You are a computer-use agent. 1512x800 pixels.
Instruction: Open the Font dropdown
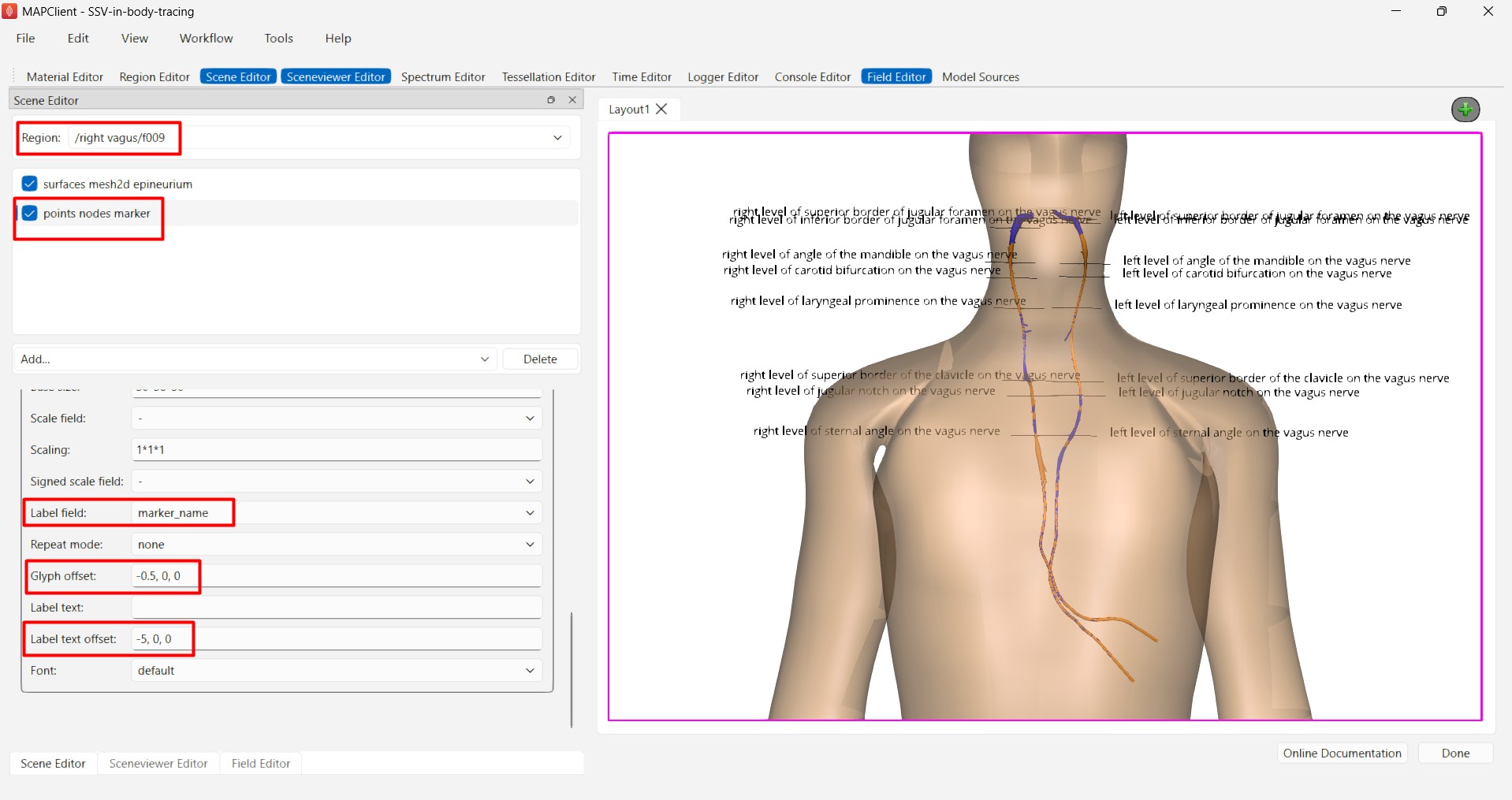(x=337, y=670)
